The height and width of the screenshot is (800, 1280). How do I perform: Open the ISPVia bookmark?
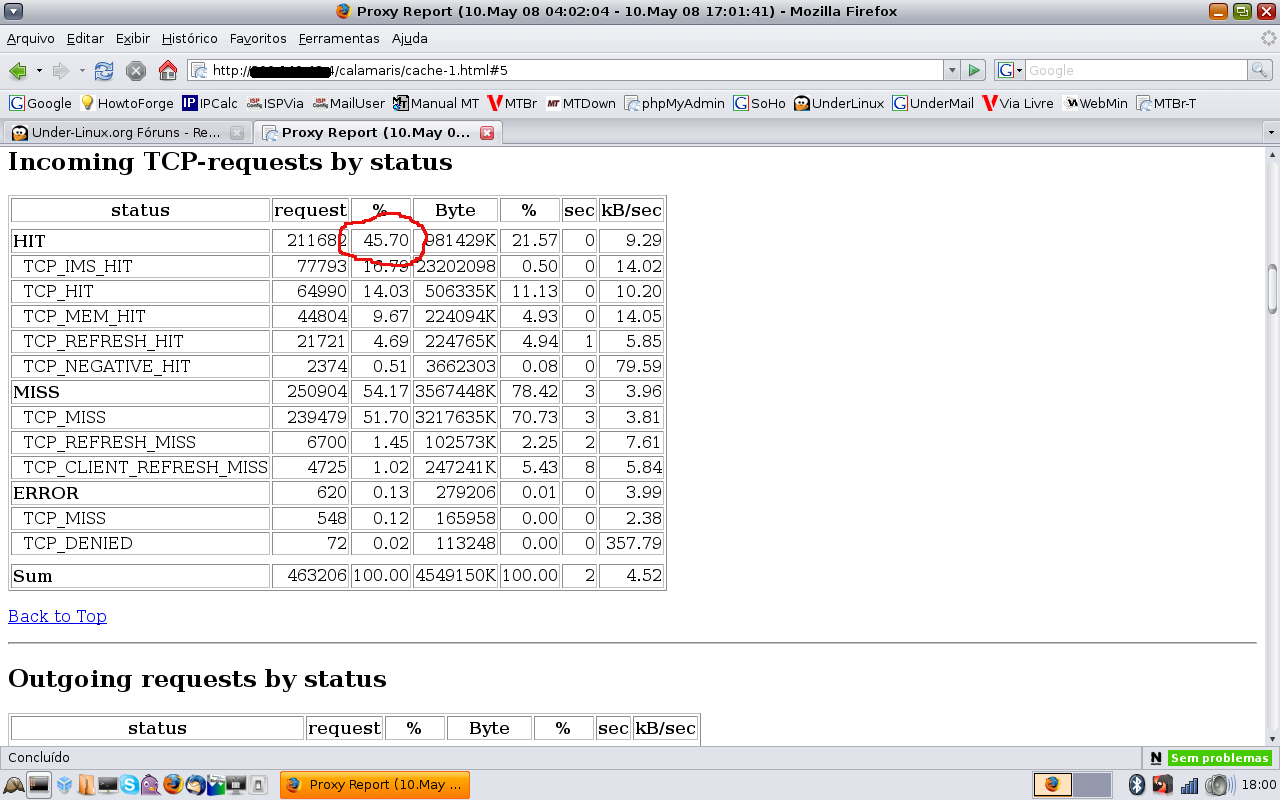(x=274, y=103)
